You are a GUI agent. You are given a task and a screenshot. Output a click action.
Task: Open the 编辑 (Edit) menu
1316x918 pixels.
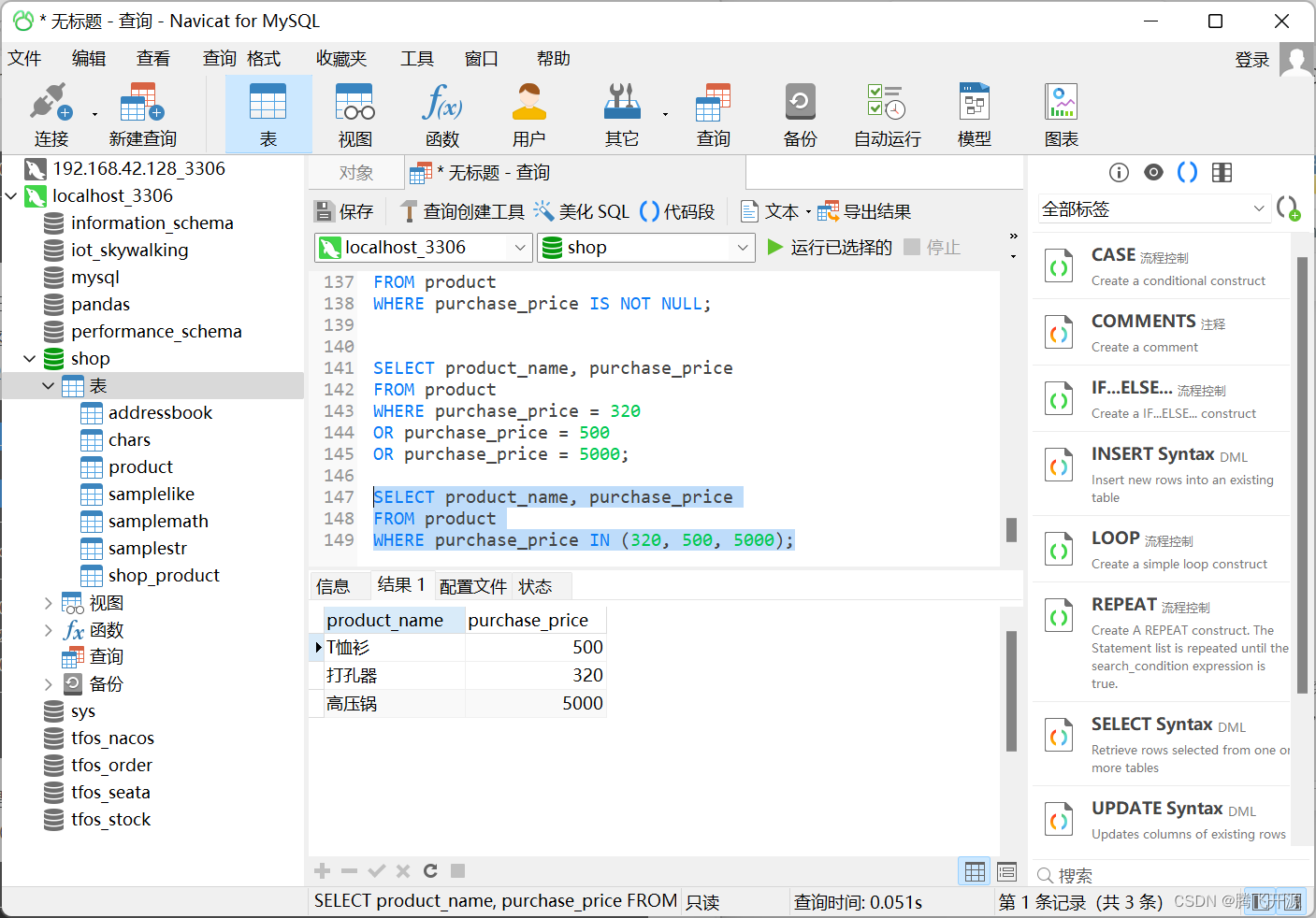pyautogui.click(x=89, y=58)
